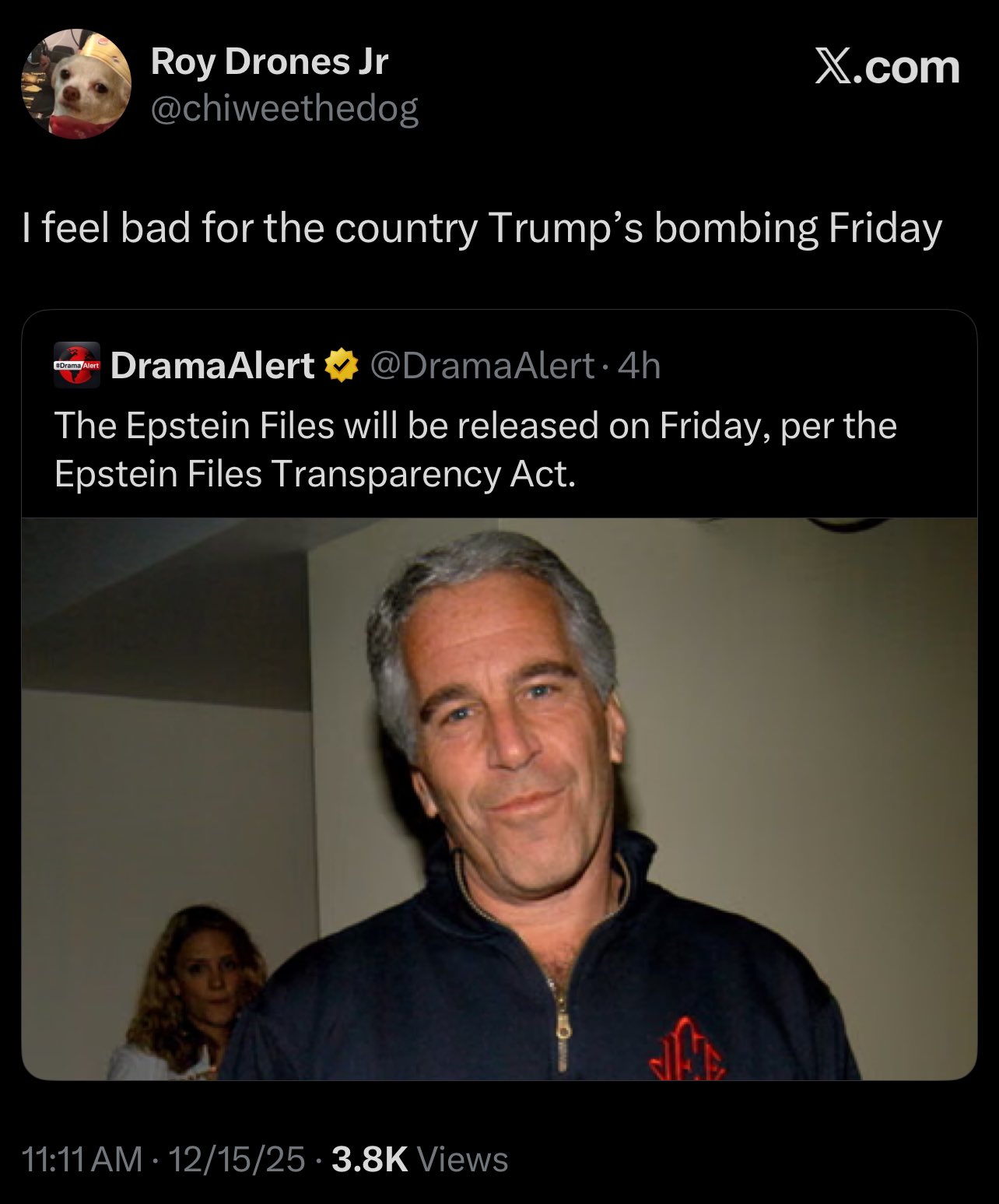Open the Roy Drones Jr display name
The image size is (999, 1204).
coord(269,61)
